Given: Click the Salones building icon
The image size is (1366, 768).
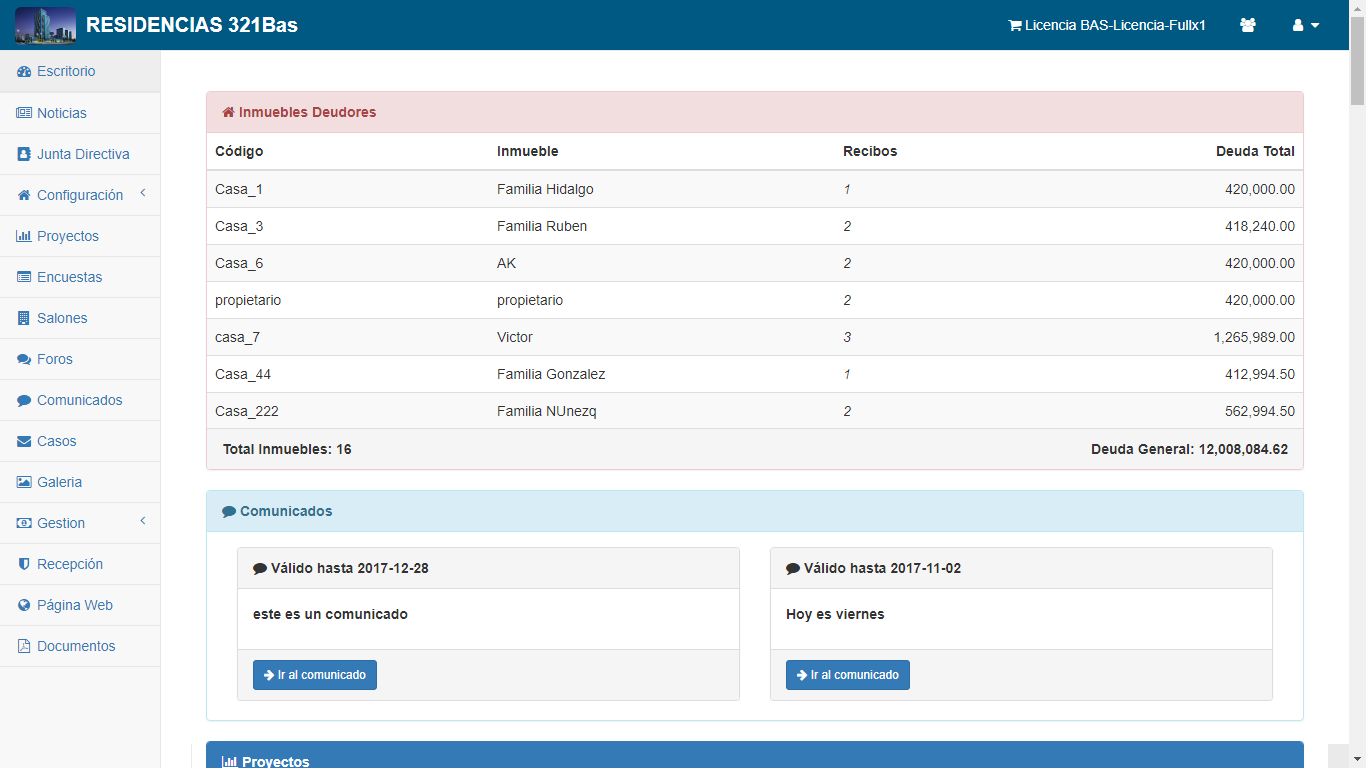Looking at the screenshot, I should [24, 318].
